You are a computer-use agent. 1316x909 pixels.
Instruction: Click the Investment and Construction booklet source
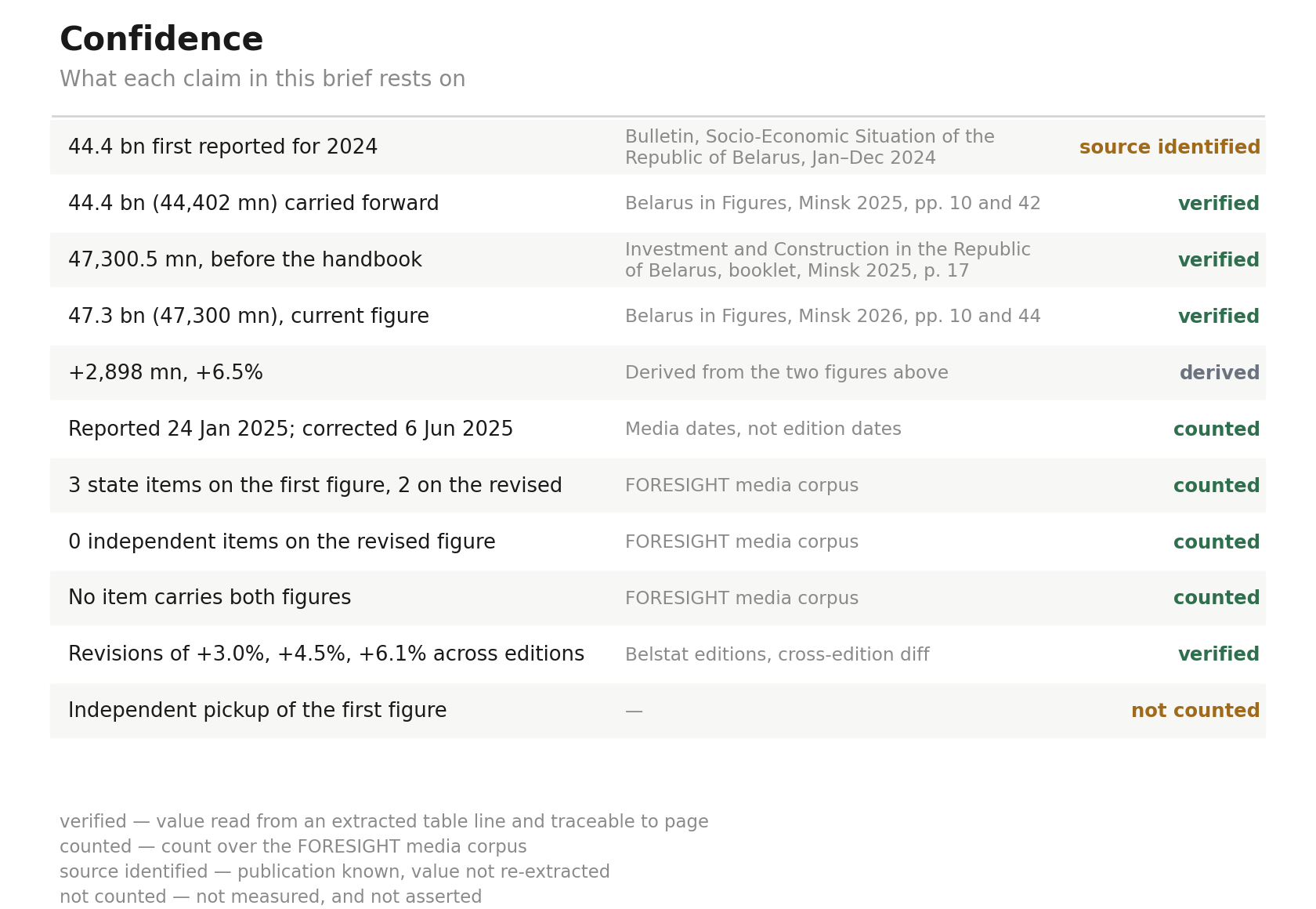pyautogui.click(x=827, y=260)
